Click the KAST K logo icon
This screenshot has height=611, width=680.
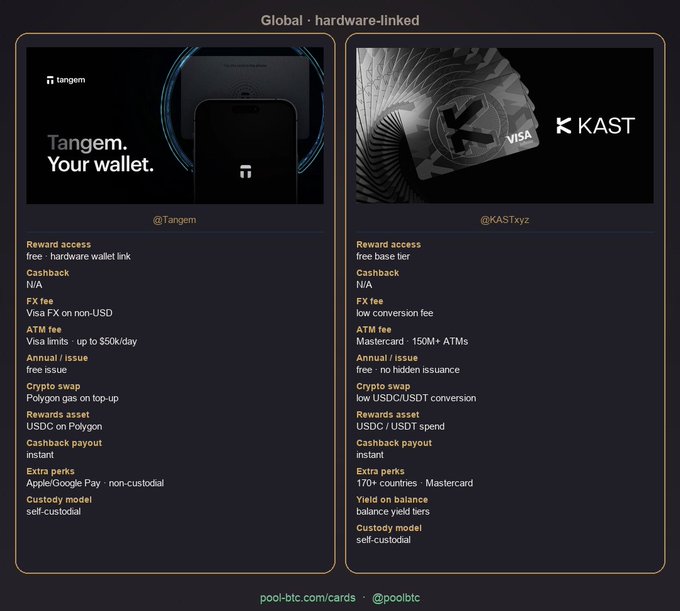tap(564, 126)
